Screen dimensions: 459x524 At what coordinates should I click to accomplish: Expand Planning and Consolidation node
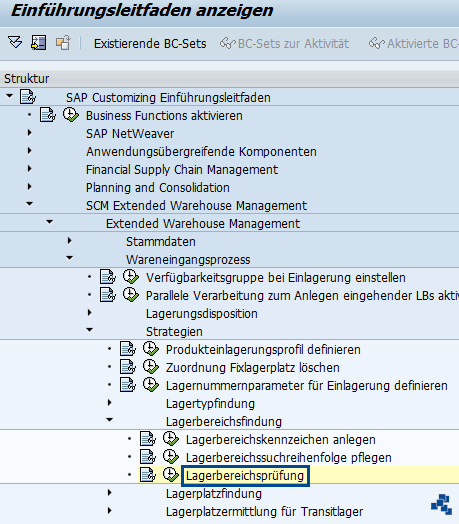[29, 186]
